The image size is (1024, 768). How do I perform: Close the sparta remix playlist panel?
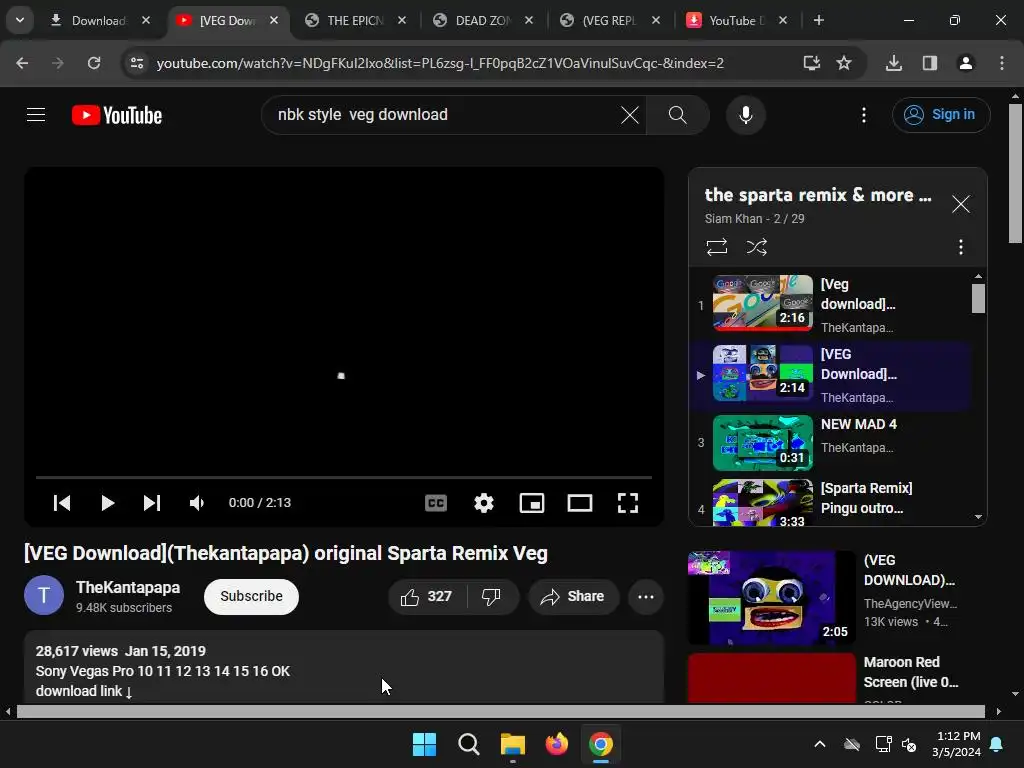pyautogui.click(x=960, y=204)
